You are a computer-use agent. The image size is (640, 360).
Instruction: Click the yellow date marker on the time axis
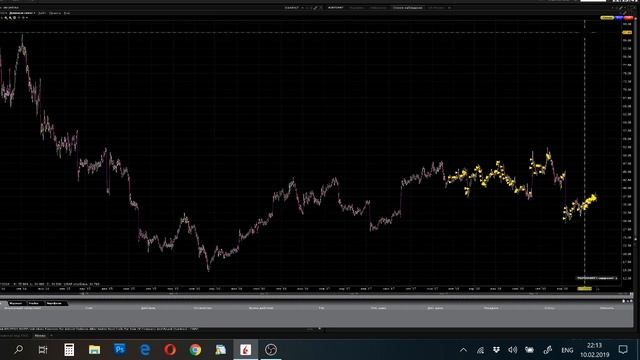pyautogui.click(x=584, y=289)
